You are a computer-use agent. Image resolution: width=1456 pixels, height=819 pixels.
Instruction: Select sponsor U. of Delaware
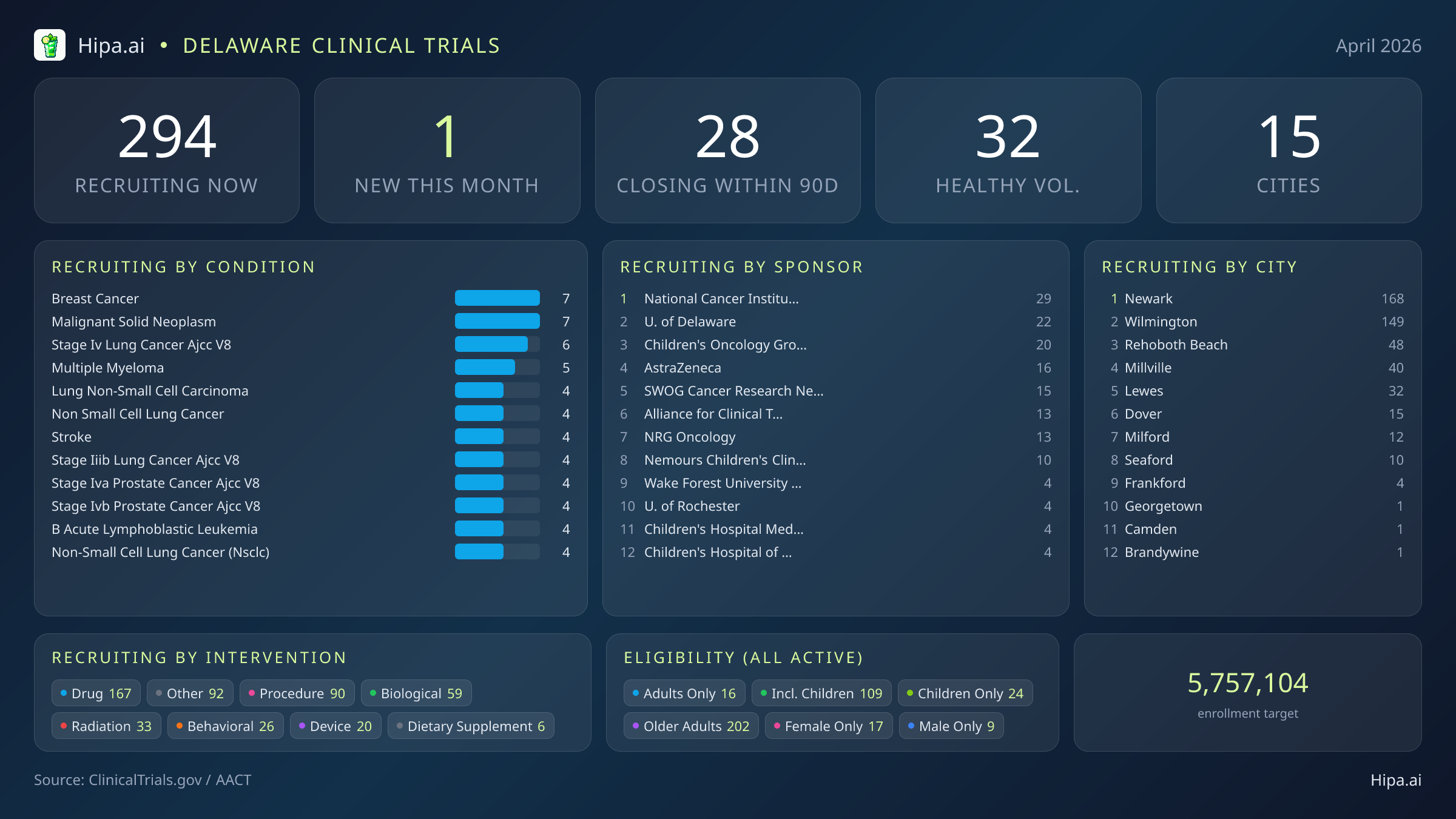tap(835, 322)
